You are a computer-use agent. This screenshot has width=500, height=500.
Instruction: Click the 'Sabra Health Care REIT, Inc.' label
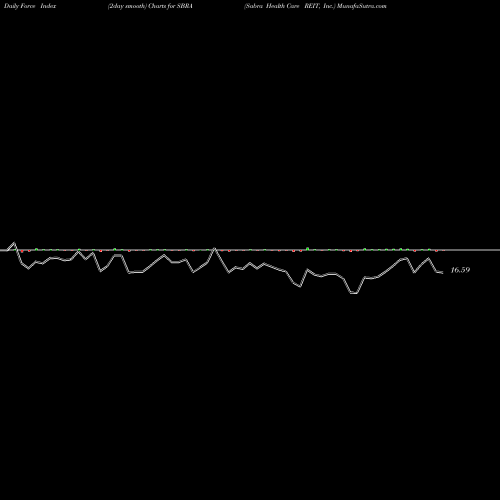[x=289, y=6]
